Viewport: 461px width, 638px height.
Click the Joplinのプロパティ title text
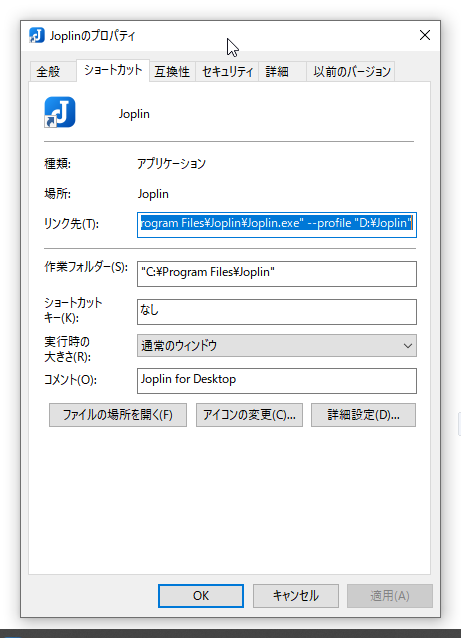(92, 36)
